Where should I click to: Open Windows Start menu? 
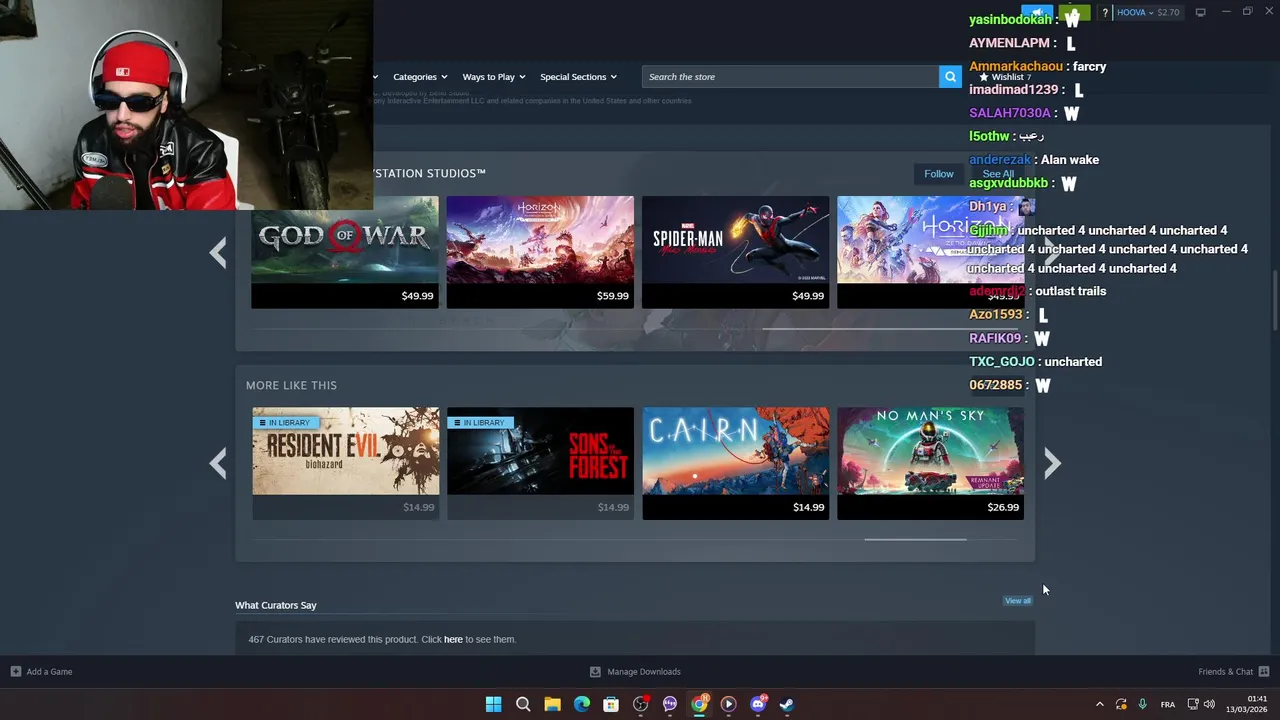(493, 704)
